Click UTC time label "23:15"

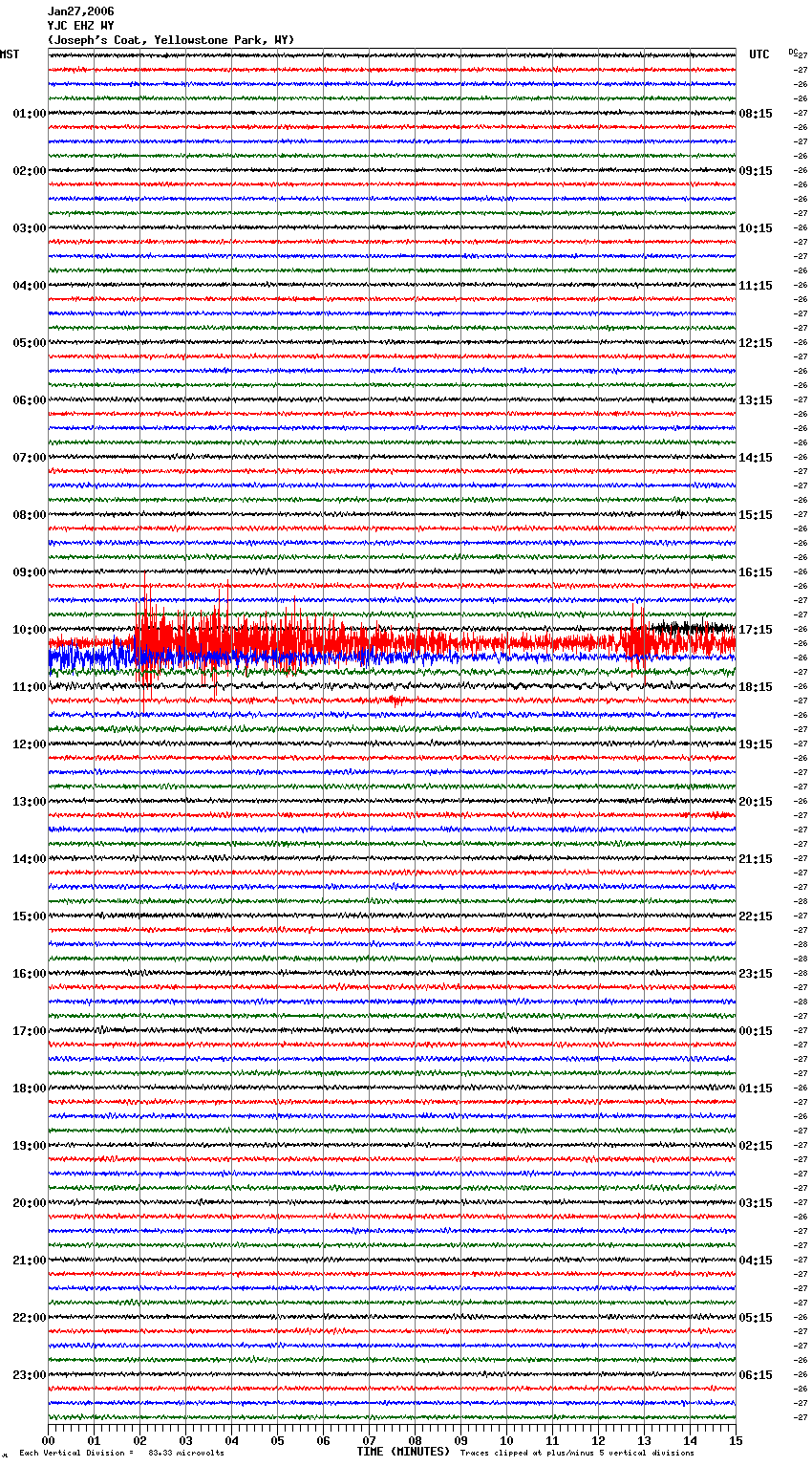pos(756,974)
